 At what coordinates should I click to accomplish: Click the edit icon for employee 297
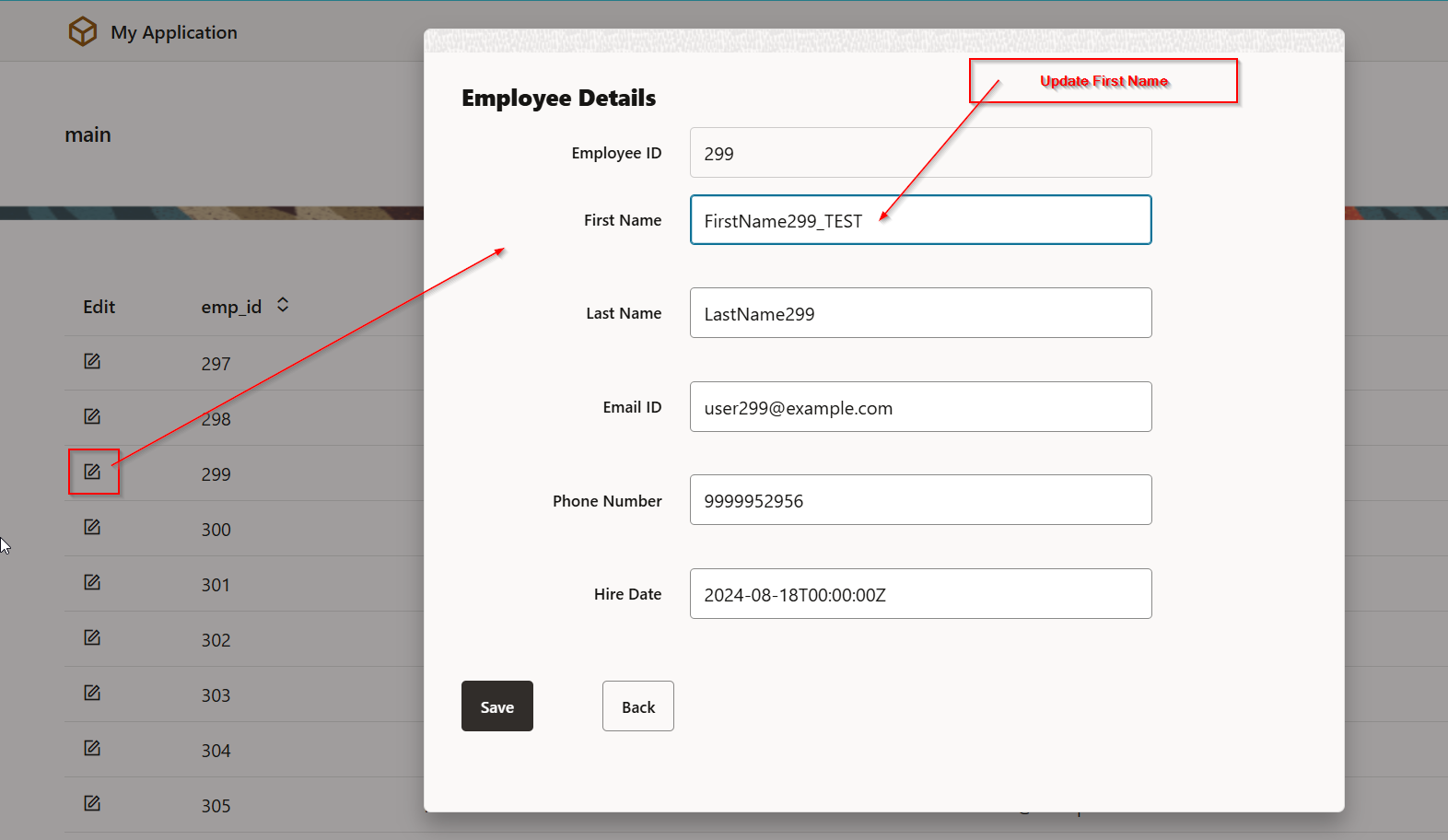coord(92,361)
